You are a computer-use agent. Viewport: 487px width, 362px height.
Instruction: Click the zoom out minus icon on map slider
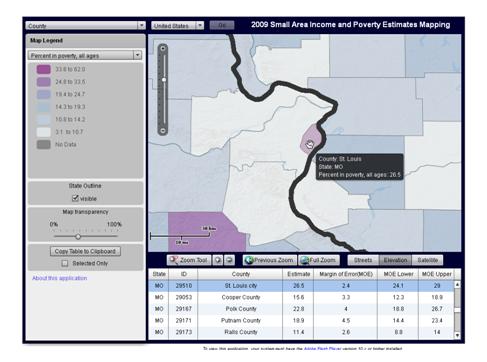pos(163,130)
